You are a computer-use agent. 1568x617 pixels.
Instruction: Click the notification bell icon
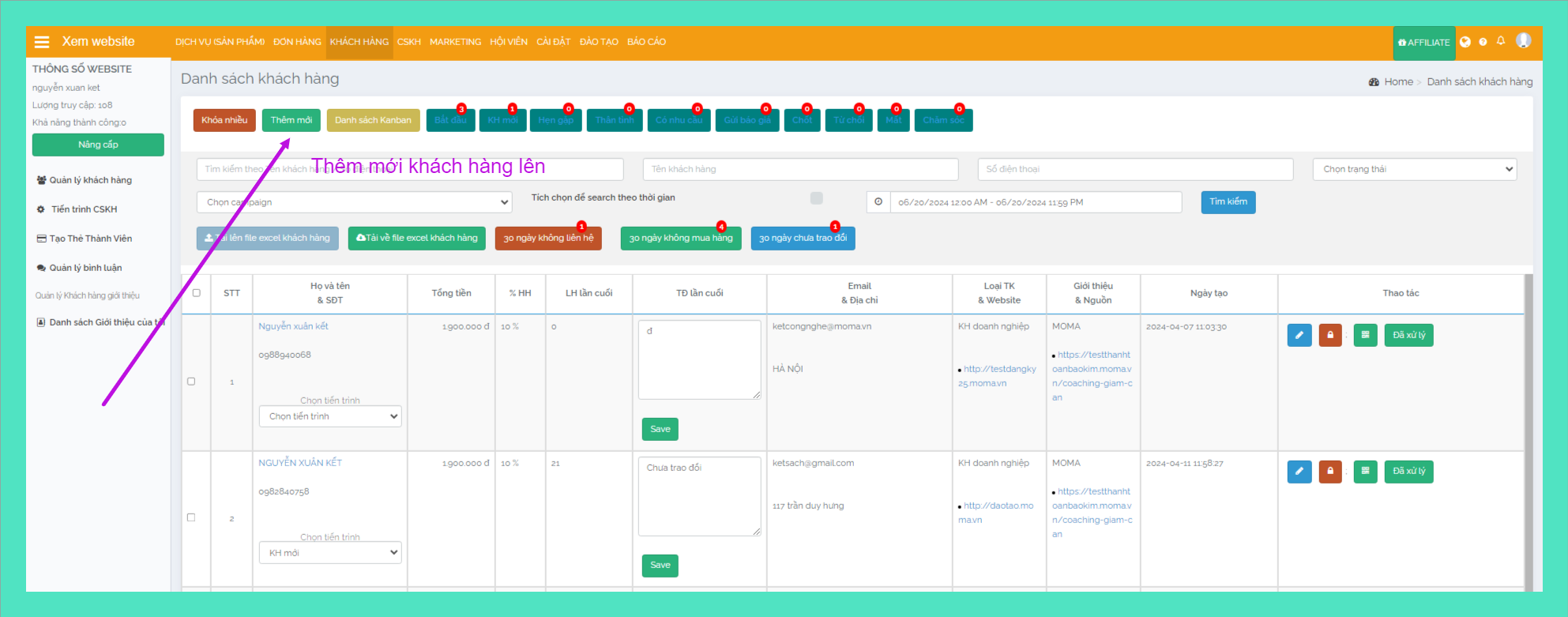(x=1501, y=41)
